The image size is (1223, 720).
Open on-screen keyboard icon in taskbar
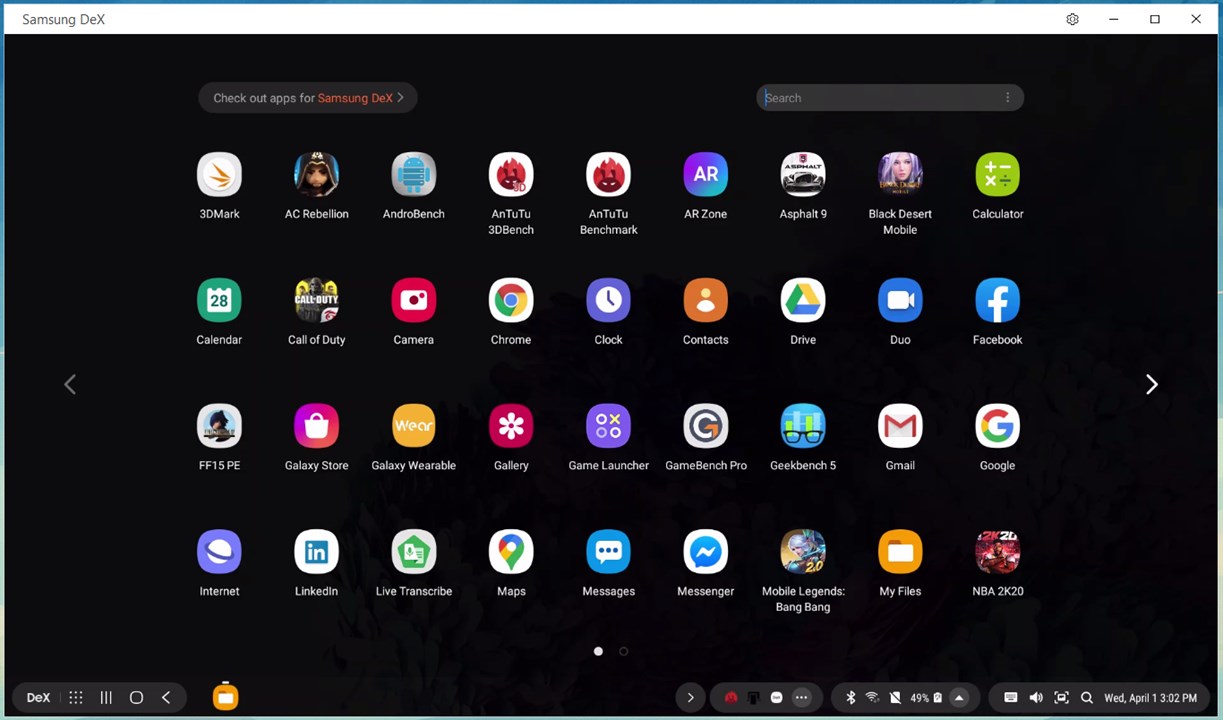(x=1011, y=698)
